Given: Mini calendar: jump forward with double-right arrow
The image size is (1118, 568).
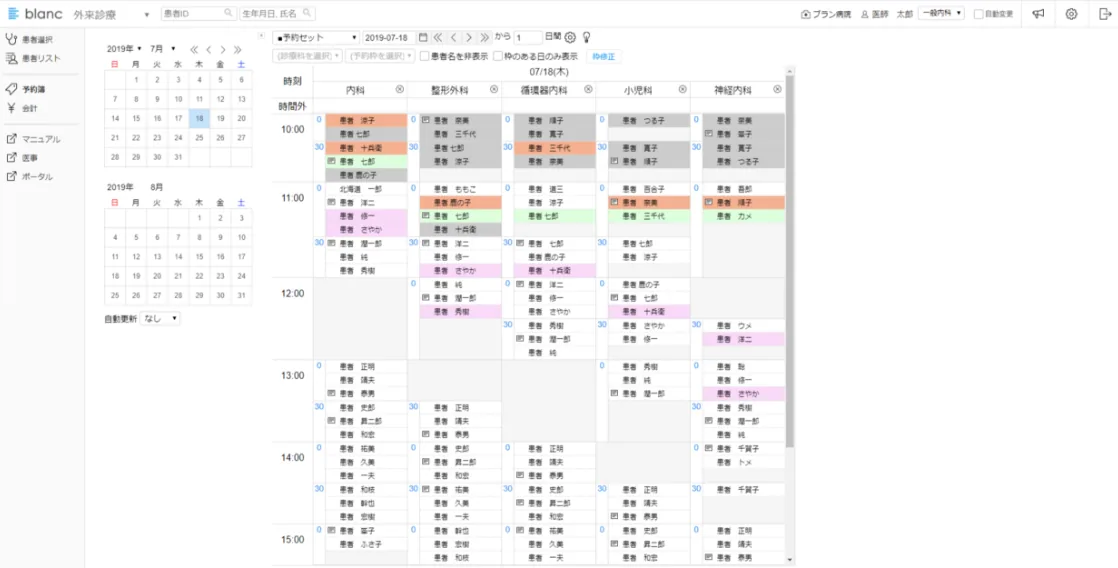Looking at the screenshot, I should [237, 49].
